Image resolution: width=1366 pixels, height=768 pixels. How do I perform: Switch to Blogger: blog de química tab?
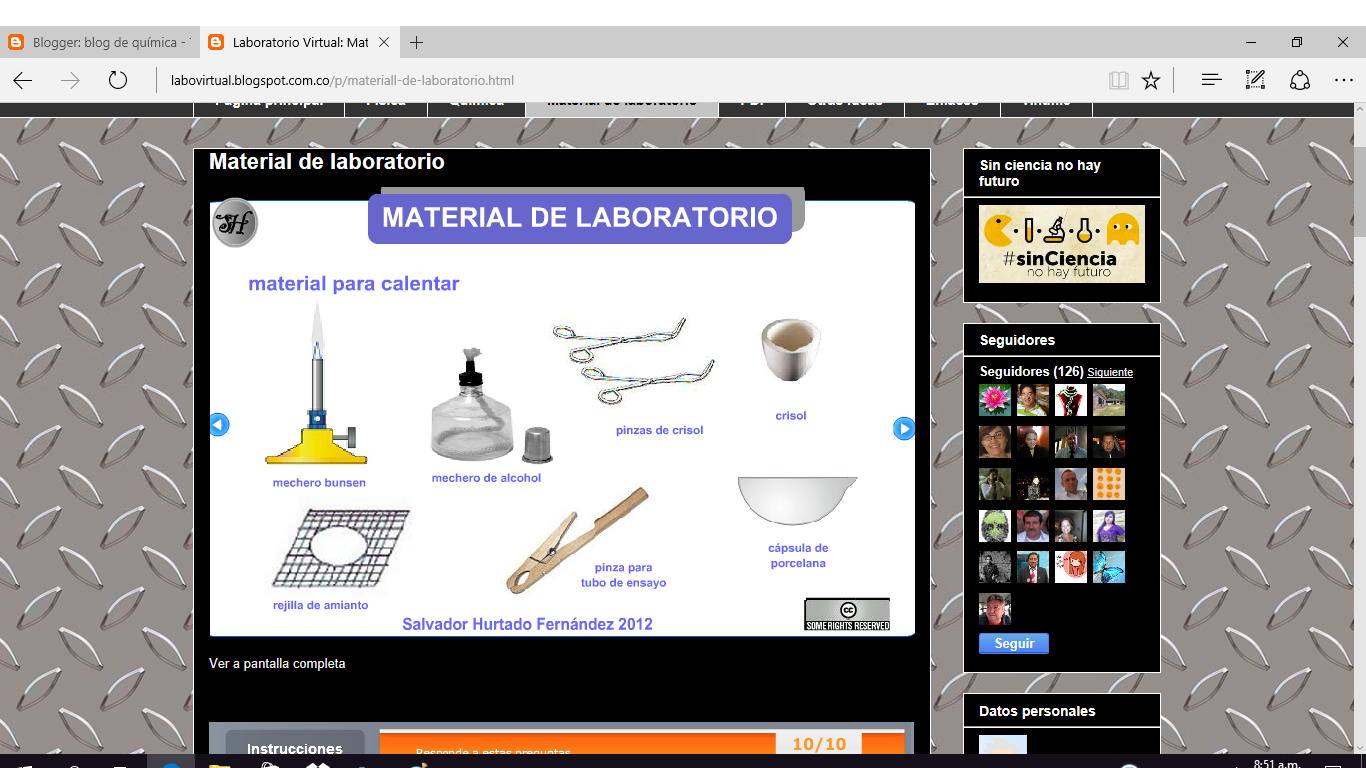tap(99, 42)
